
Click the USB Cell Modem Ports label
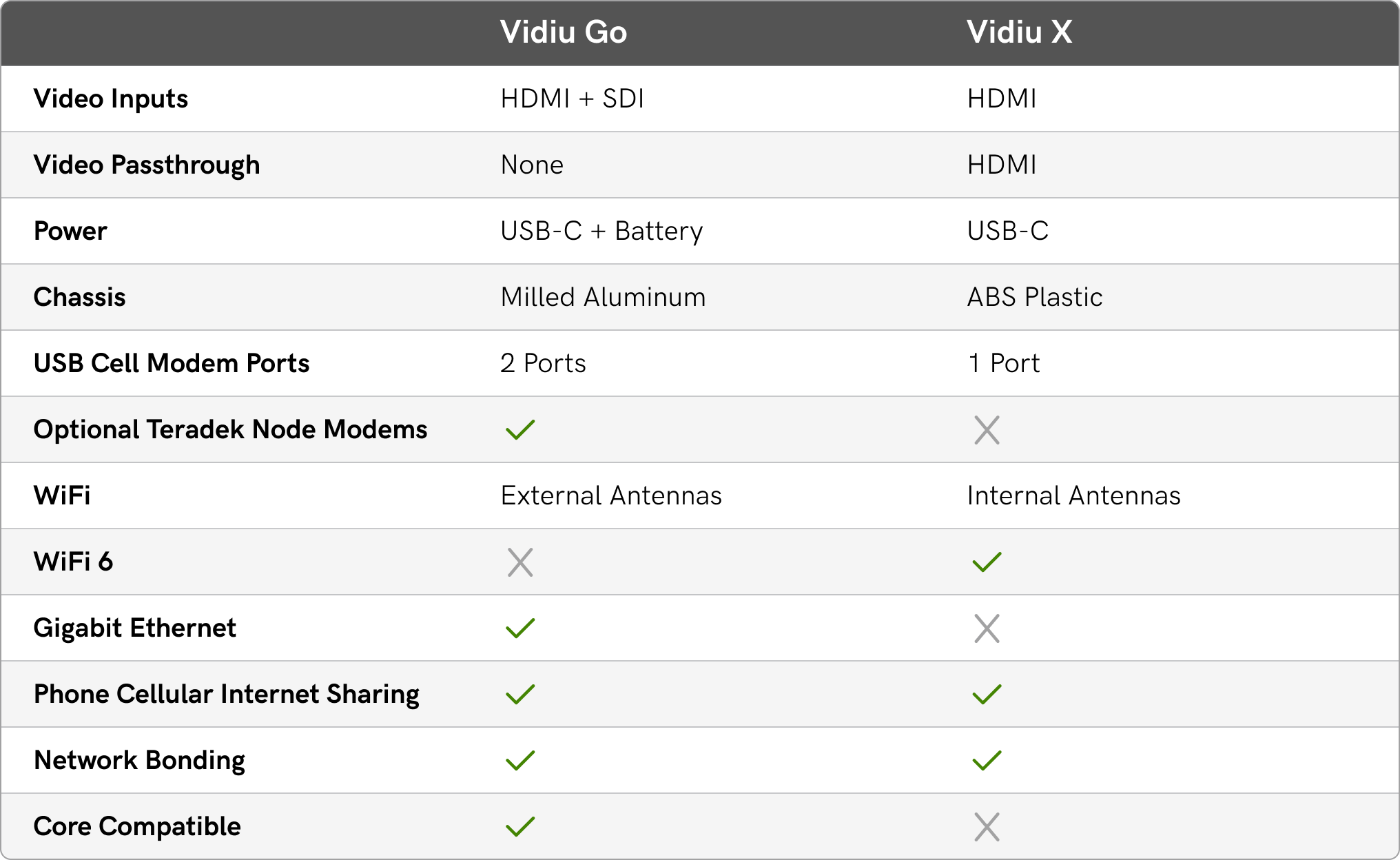(x=172, y=364)
